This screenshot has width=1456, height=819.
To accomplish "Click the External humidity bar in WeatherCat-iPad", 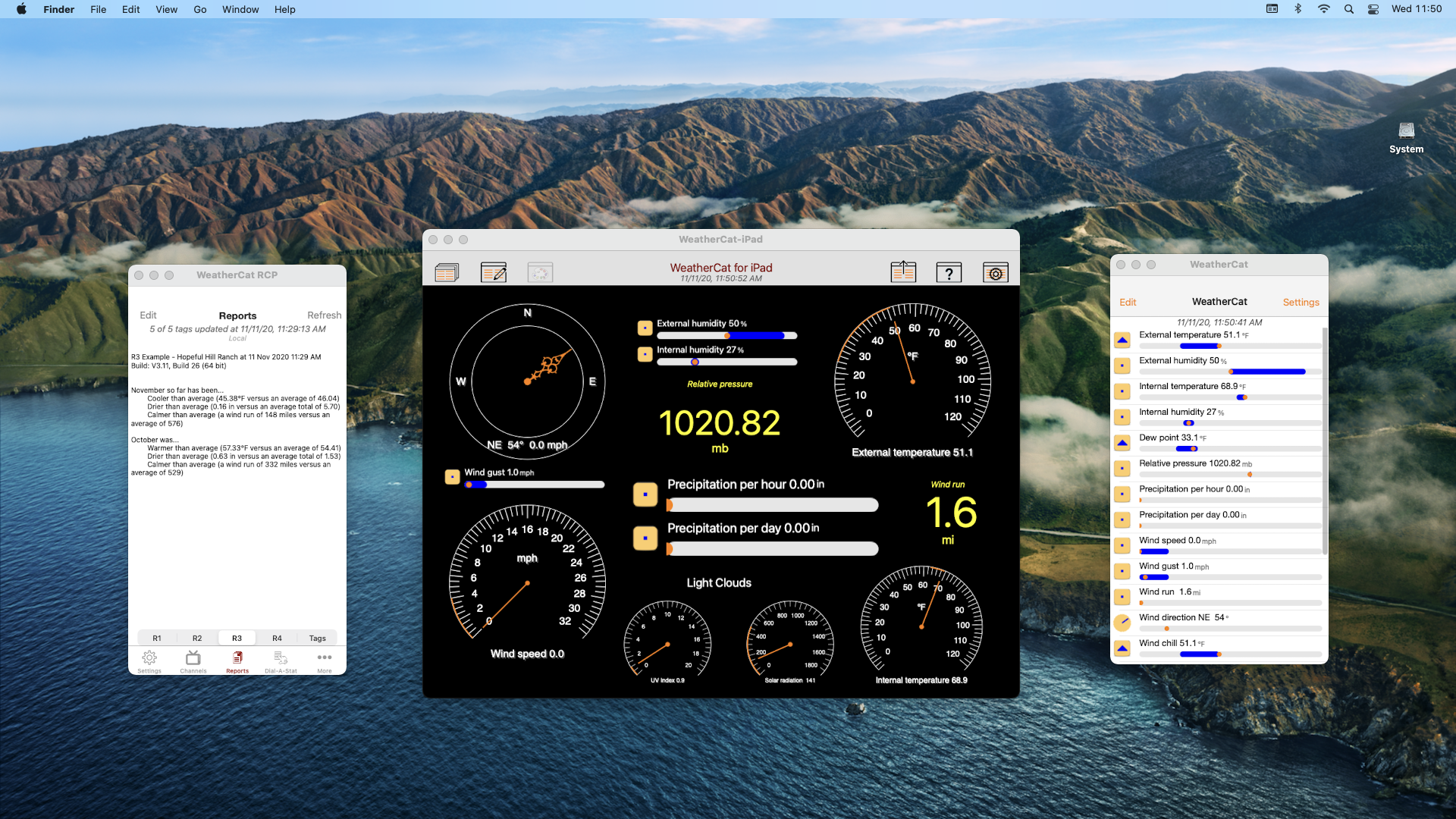I will [x=726, y=335].
